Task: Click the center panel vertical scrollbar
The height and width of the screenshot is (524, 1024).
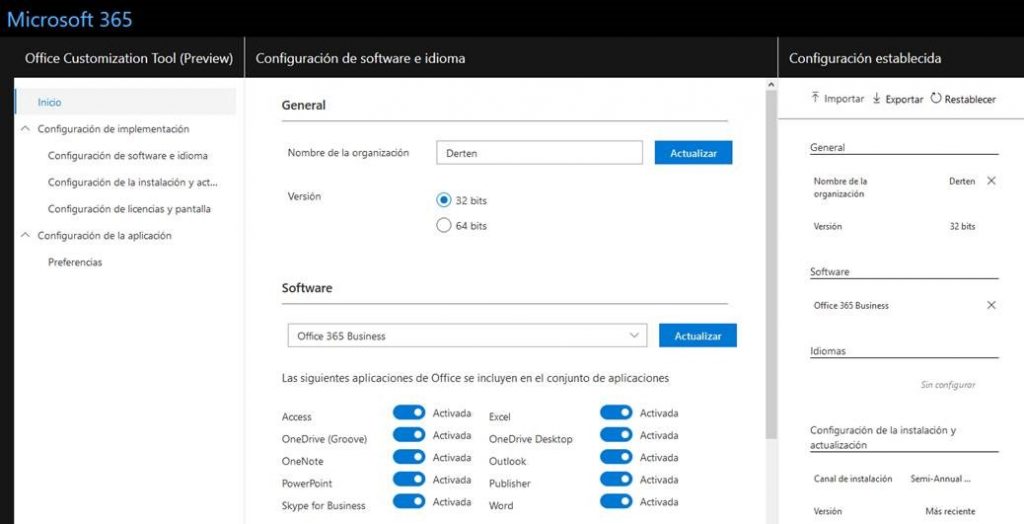Action: coord(771,264)
